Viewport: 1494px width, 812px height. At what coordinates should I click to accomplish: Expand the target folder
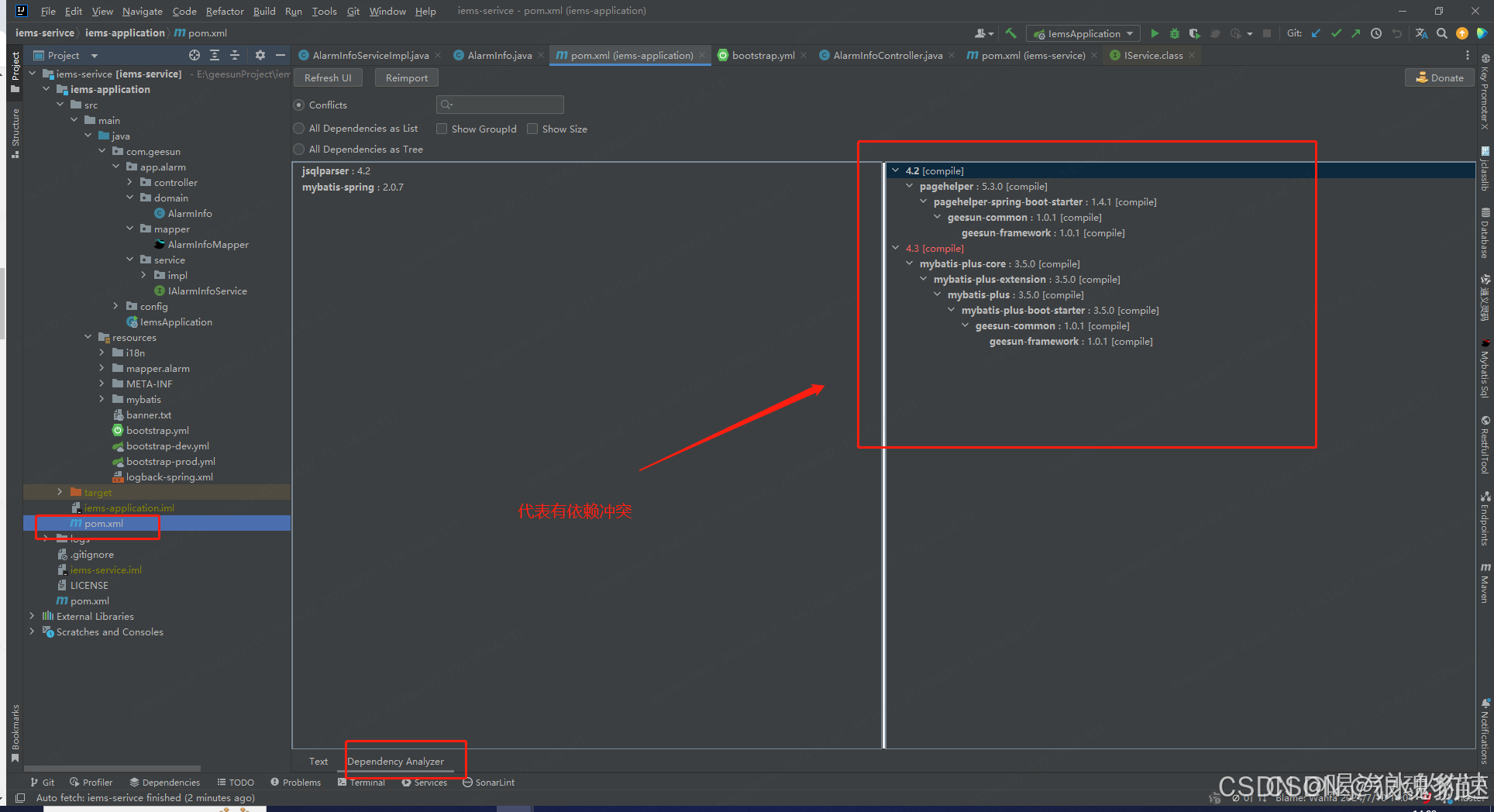60,492
